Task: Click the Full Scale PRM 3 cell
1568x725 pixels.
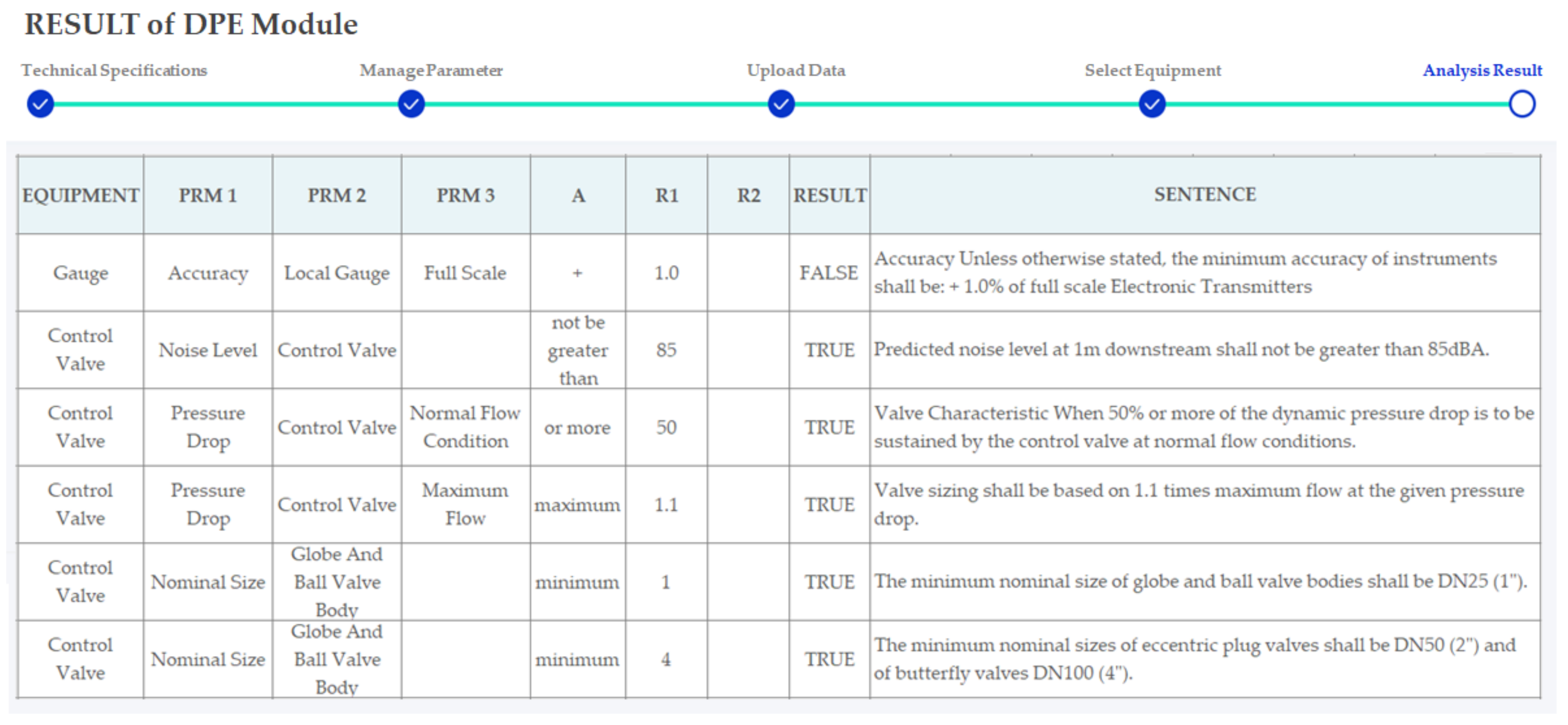Action: pos(465,273)
